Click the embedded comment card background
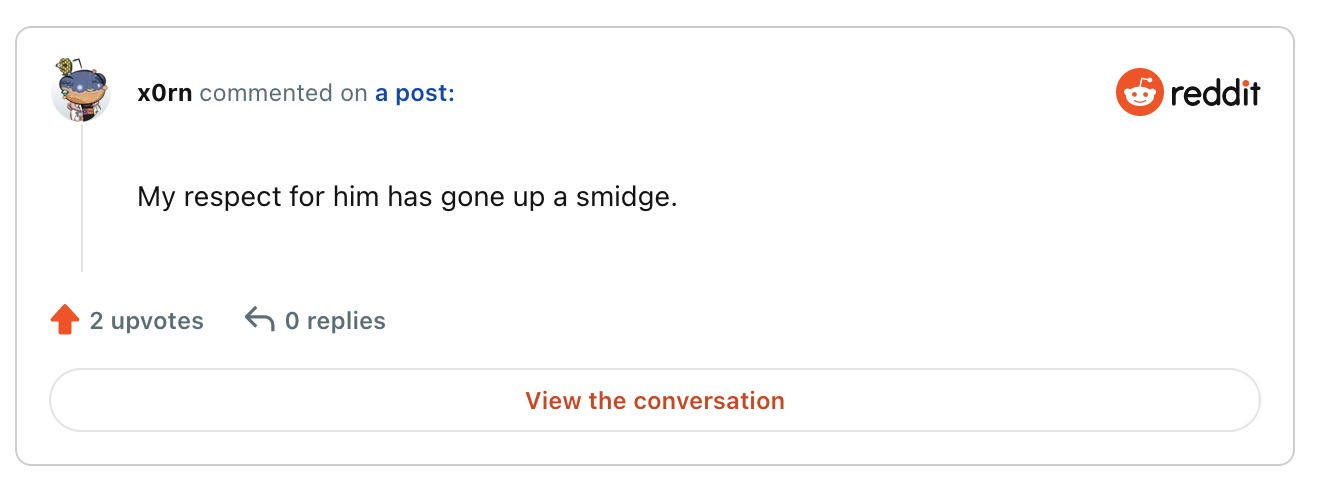 (x=655, y=246)
